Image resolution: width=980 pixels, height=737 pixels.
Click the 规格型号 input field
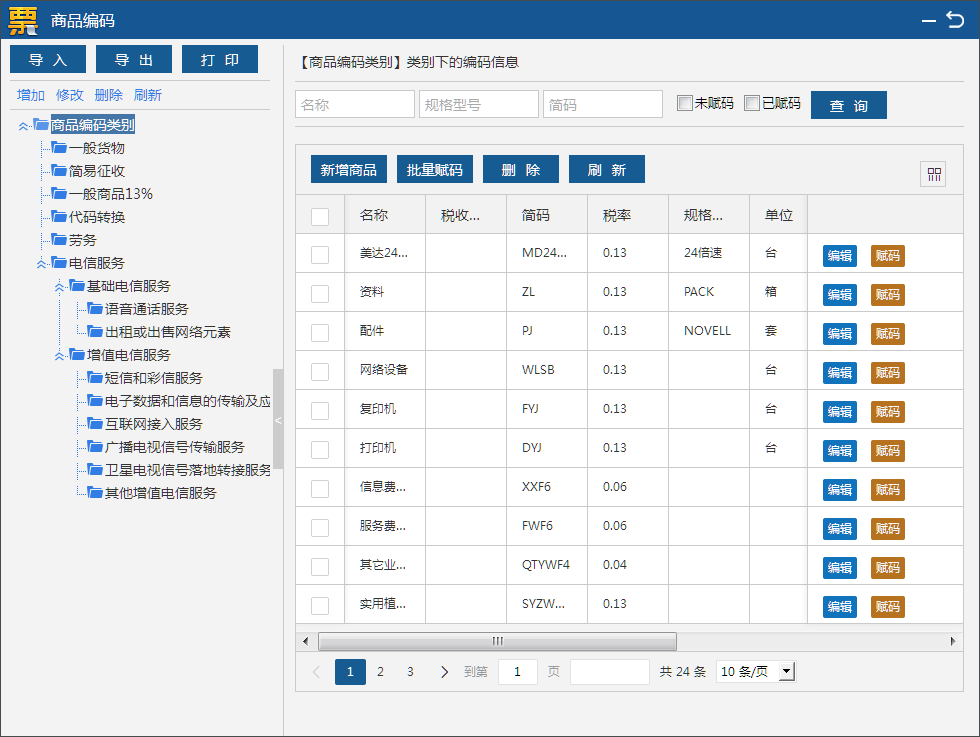[x=479, y=104]
